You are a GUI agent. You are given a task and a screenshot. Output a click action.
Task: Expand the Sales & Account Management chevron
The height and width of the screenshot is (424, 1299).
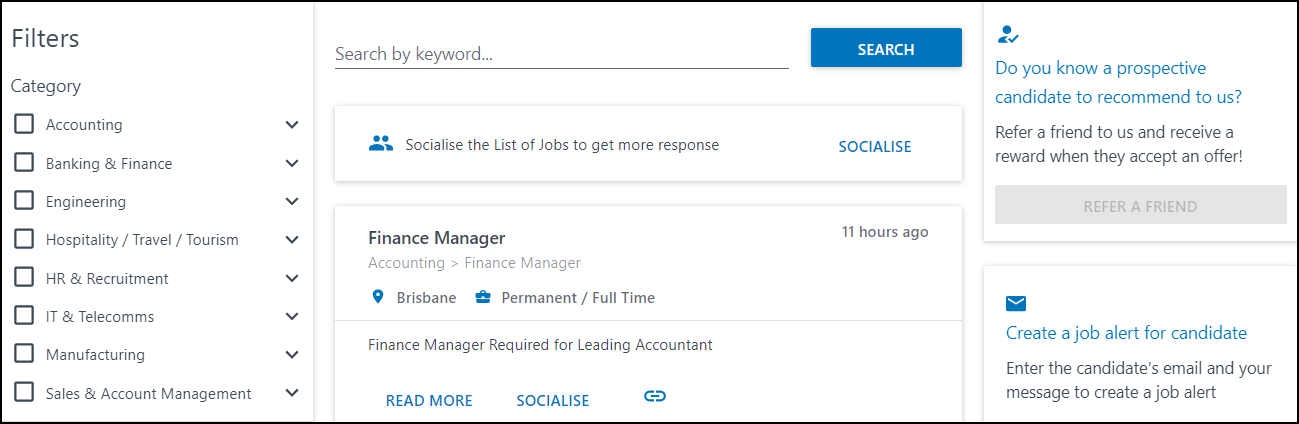(292, 393)
